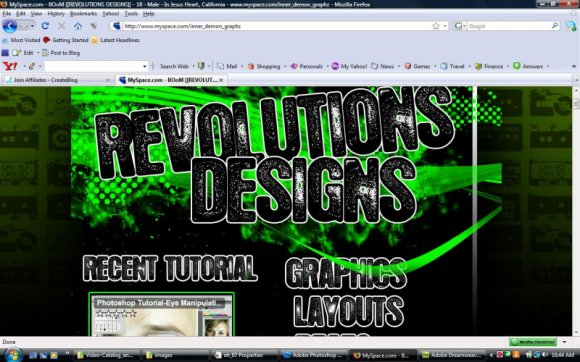Open the search engine selector dropdown
The height and width of the screenshot is (362, 580).
(460, 26)
